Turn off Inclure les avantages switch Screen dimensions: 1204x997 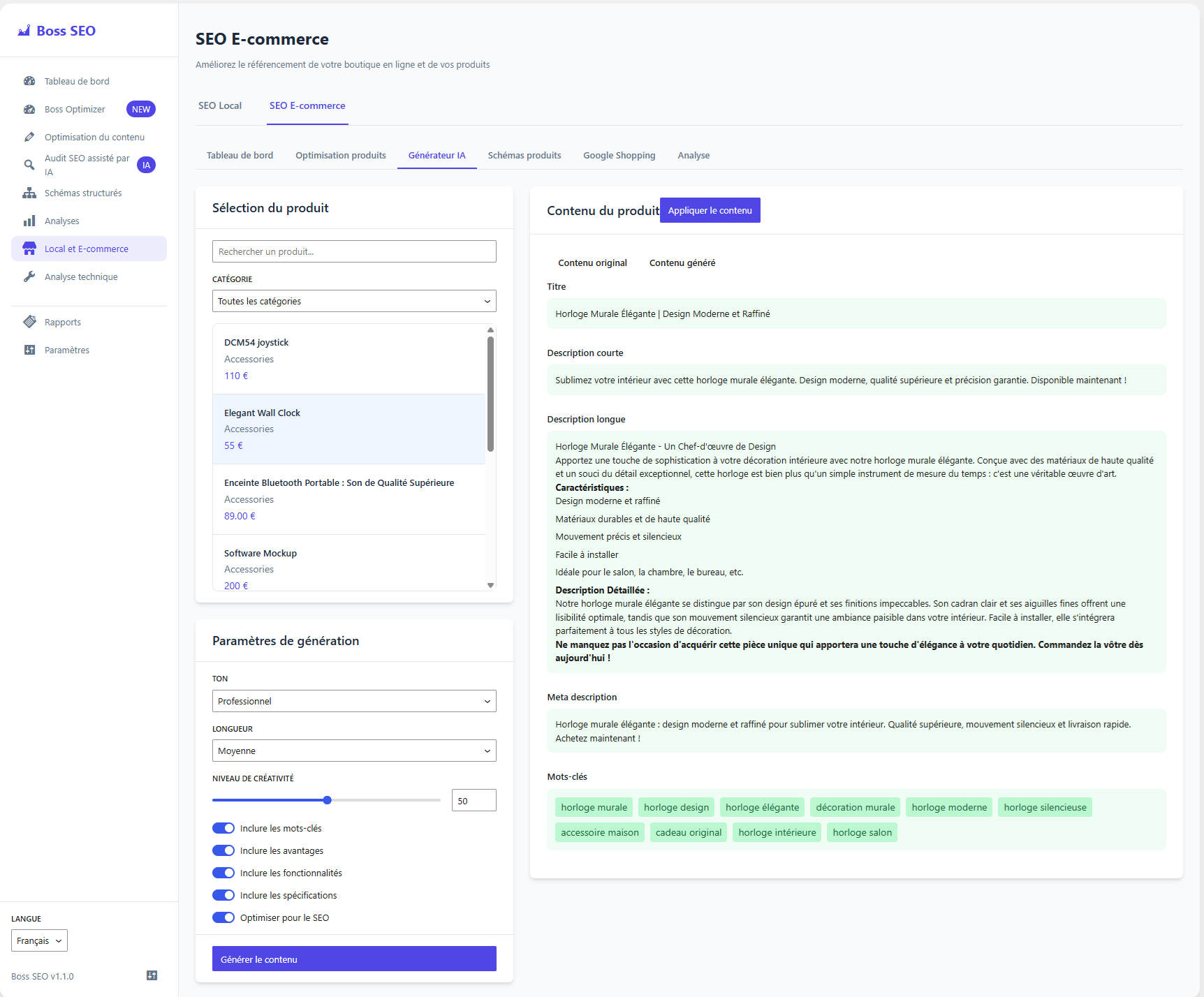223,850
